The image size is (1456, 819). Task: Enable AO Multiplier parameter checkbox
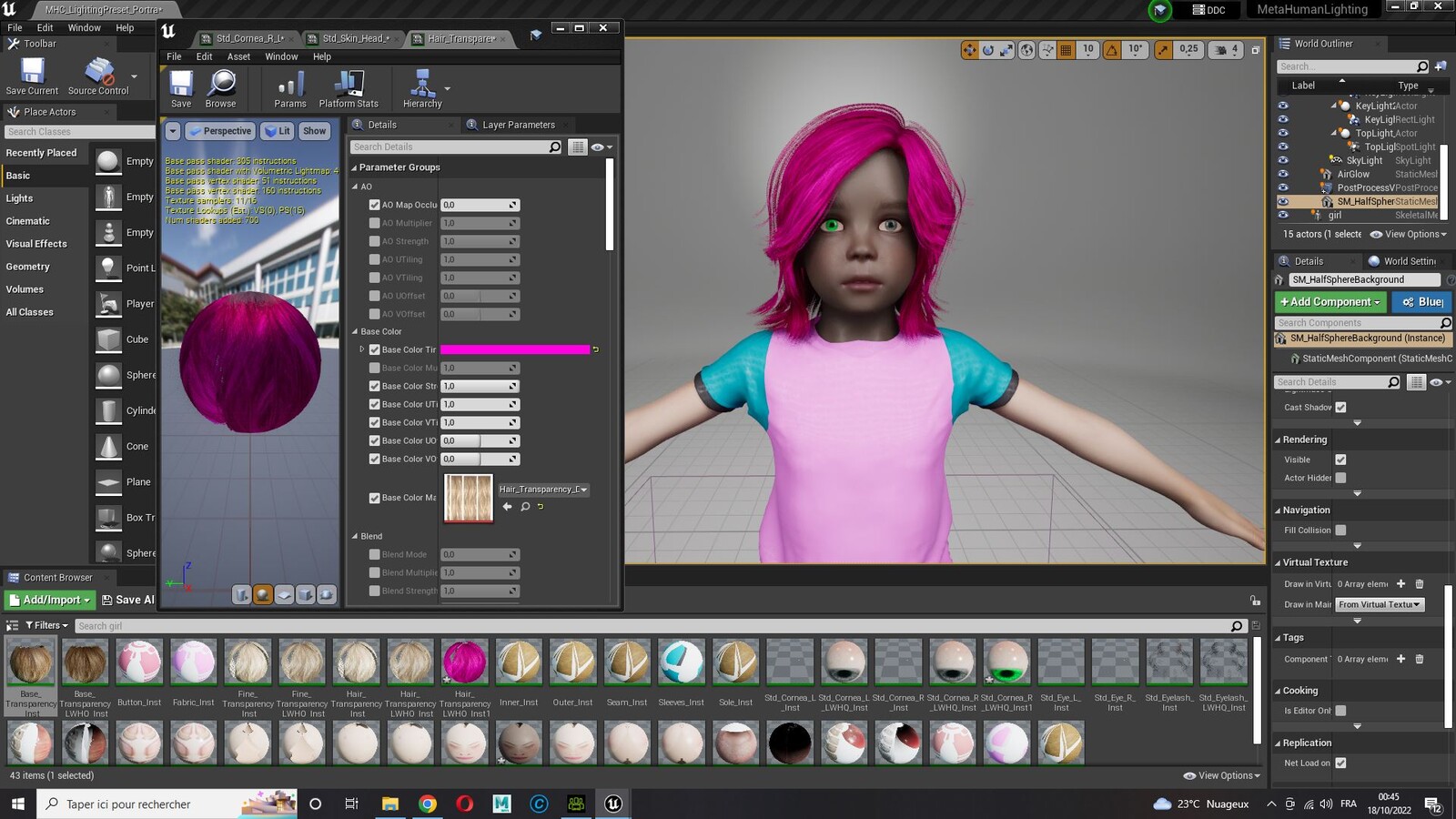pos(374,223)
